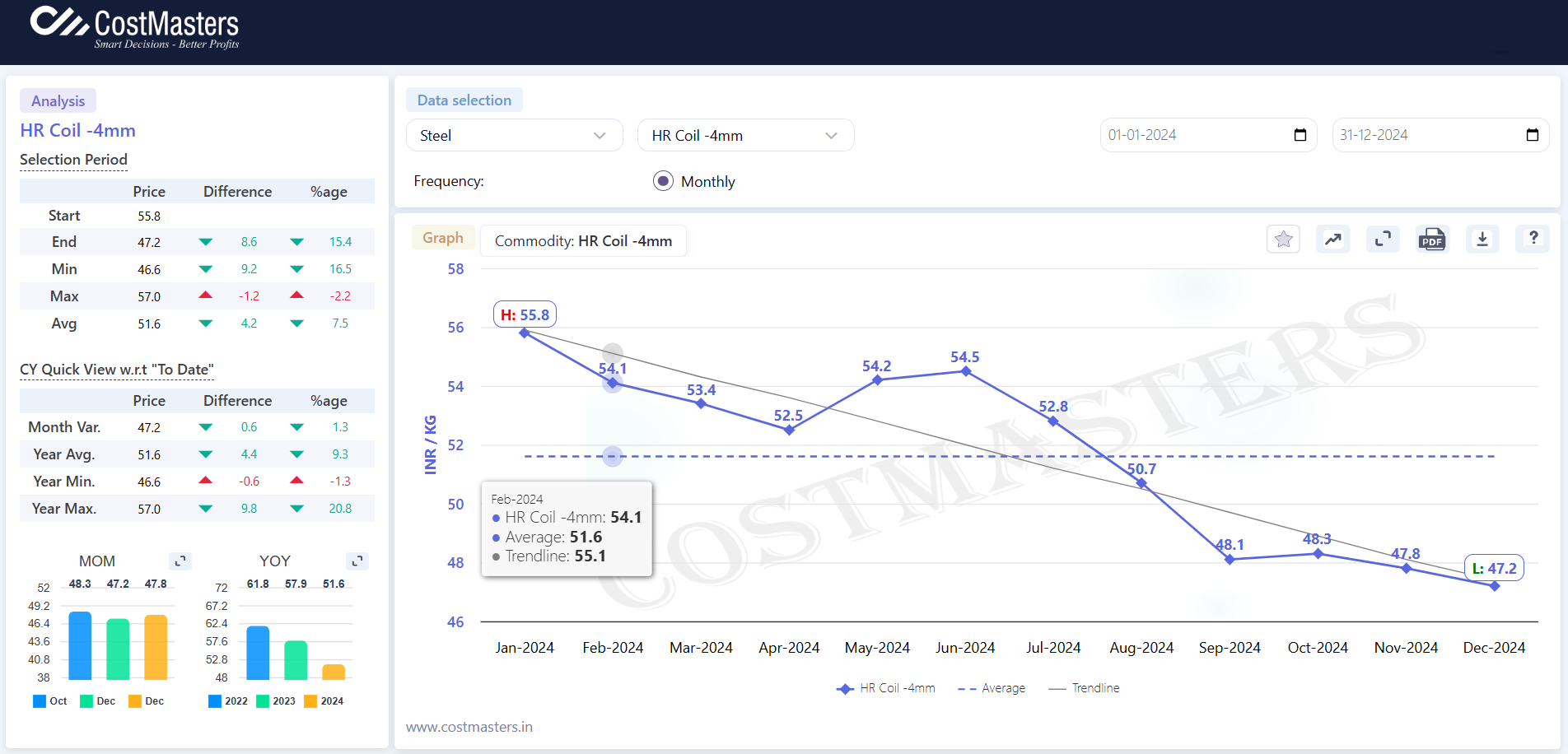Open calendar picker for start date 01-01-2024
1568x754 pixels.
(1300, 135)
